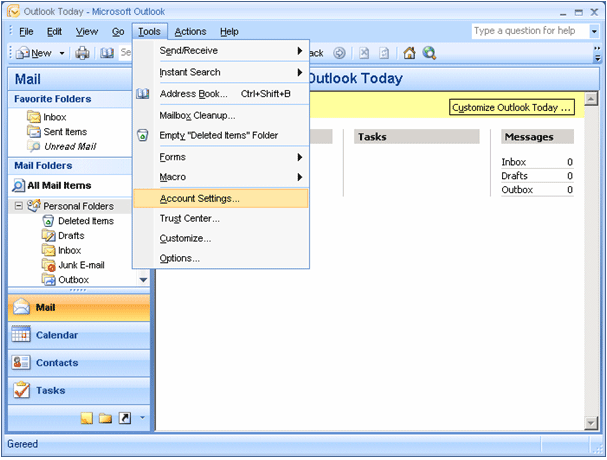
Task: Click the scroll-down arrow in Outlook Today
Action: tap(591, 423)
